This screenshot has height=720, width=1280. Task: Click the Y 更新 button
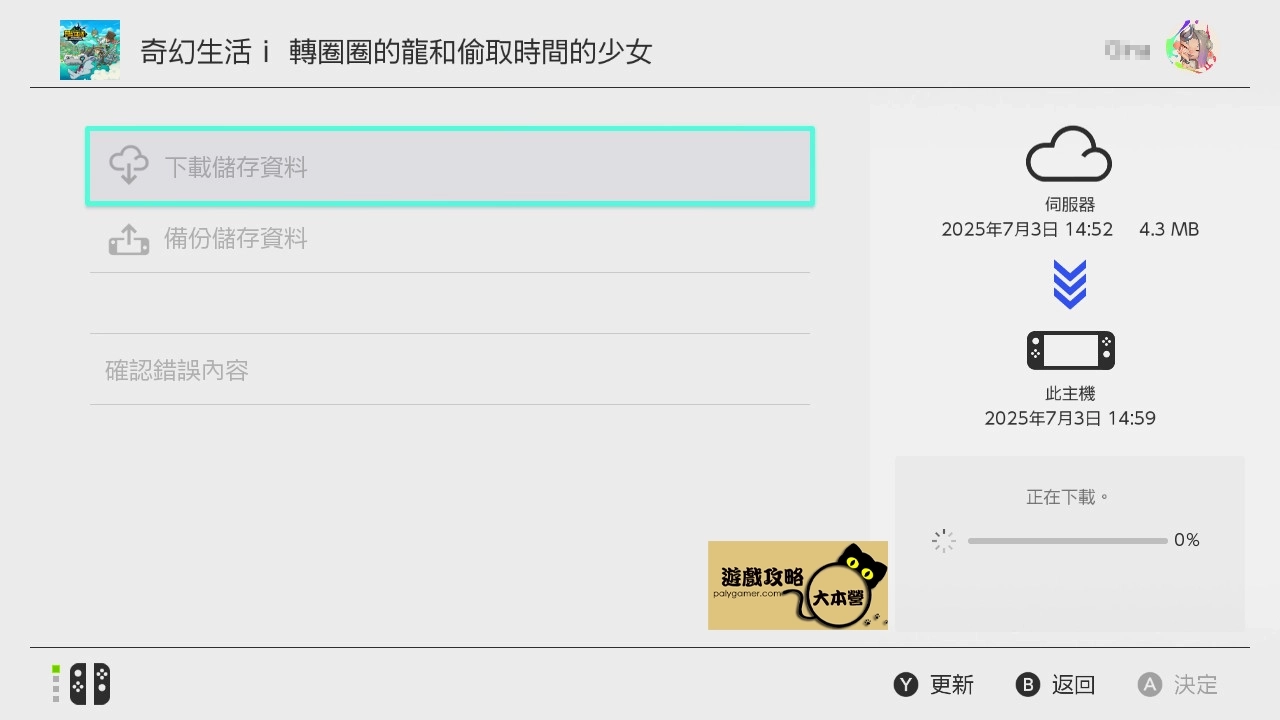point(934,685)
